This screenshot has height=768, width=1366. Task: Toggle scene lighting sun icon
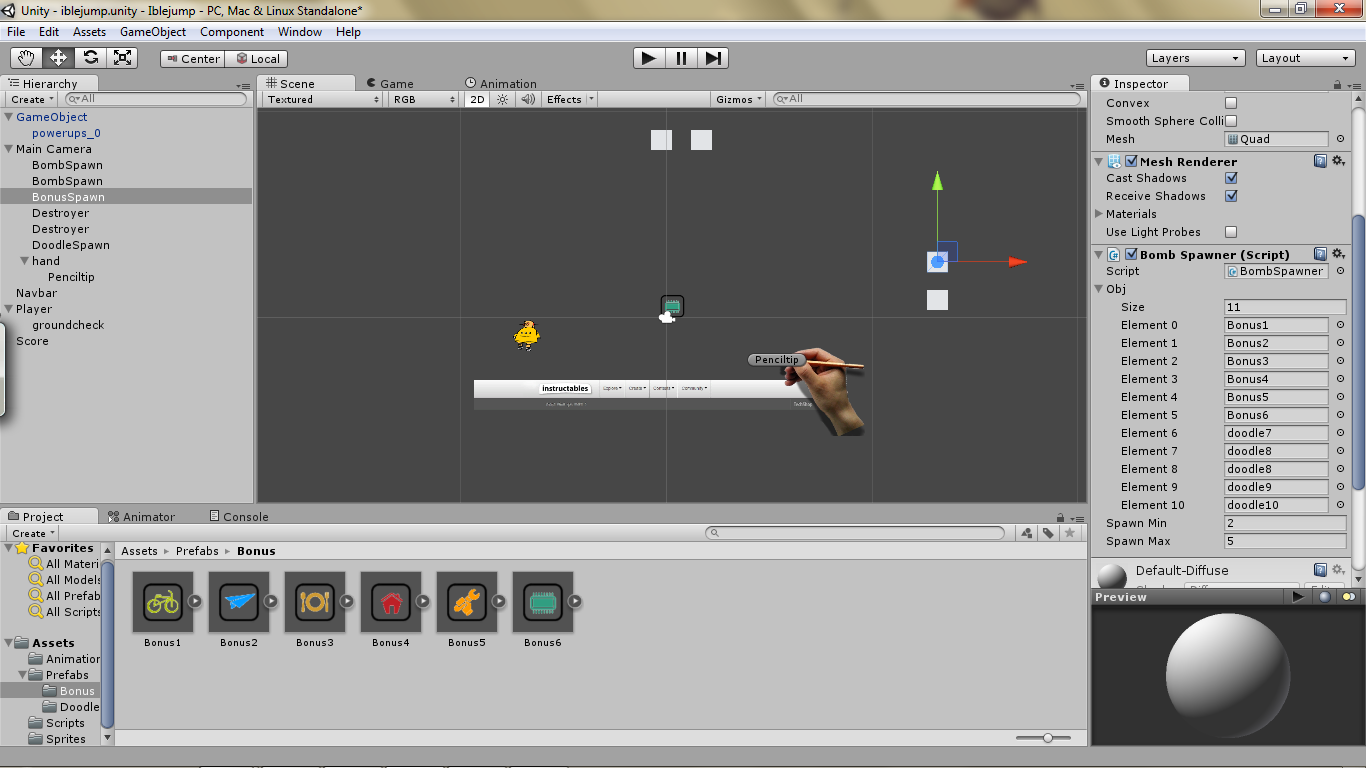[503, 99]
